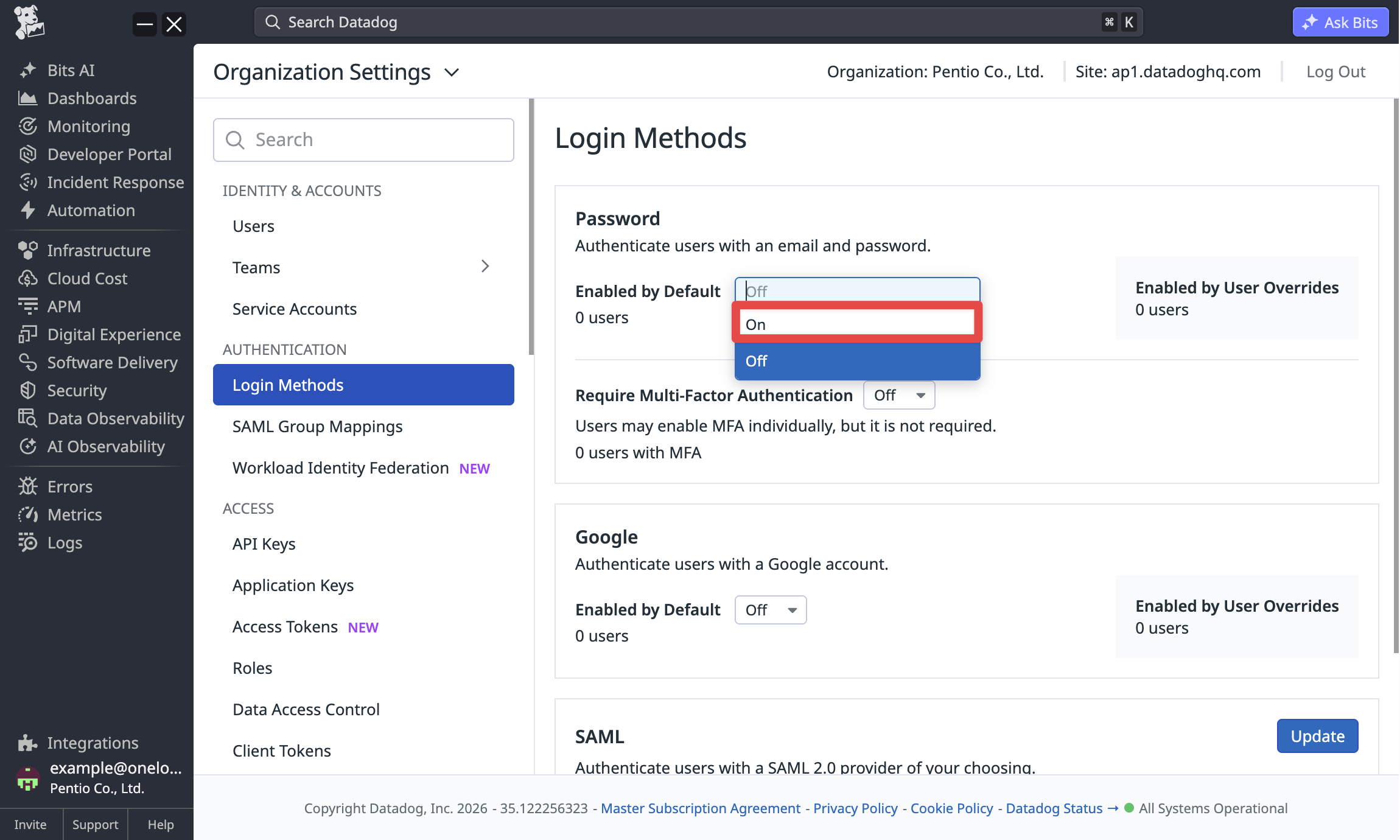Open SAML Group Mappings
Screen dimensions: 1400x840
(x=363, y=426)
